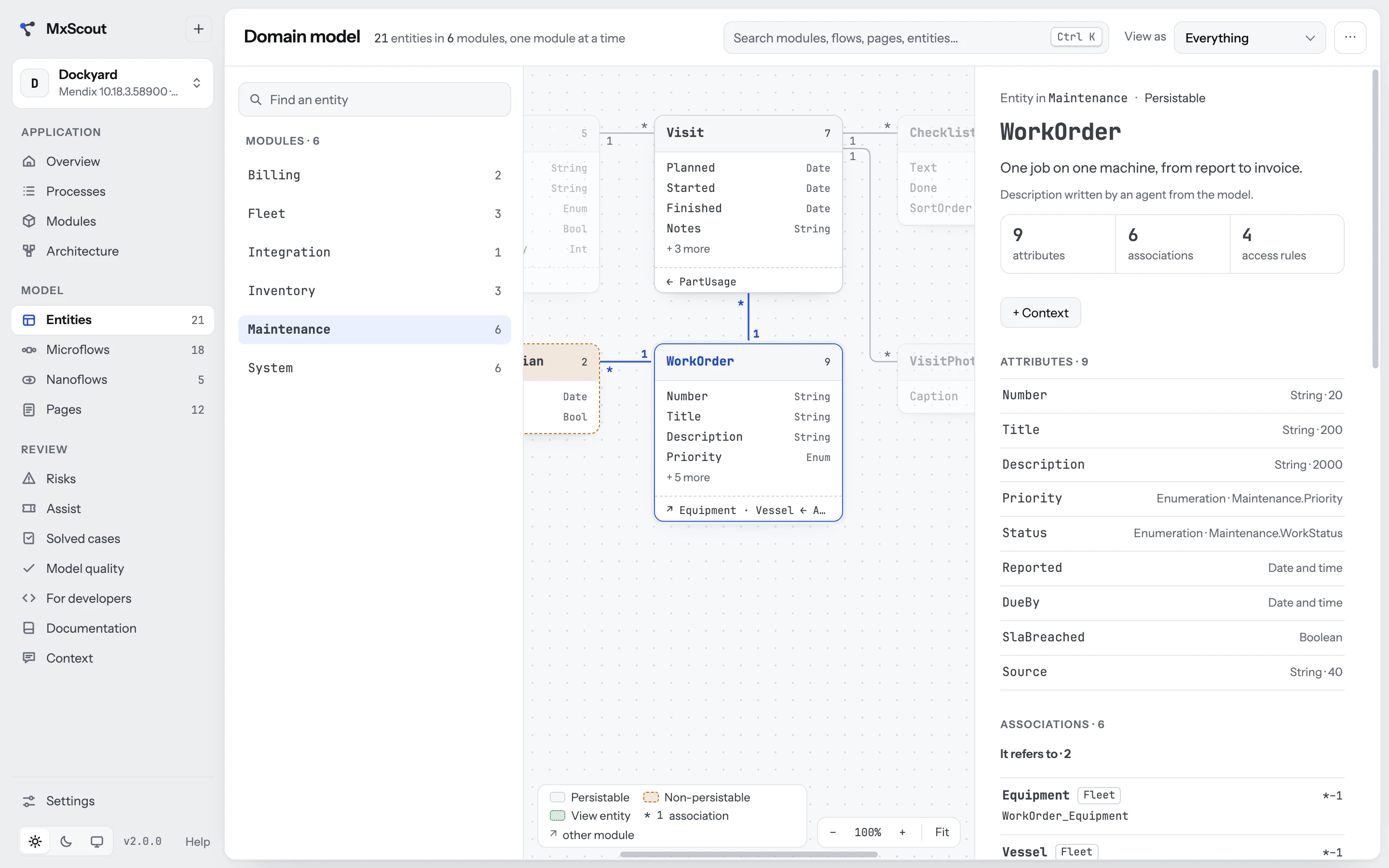Open the Architecture view
Image resolution: width=1389 pixels, height=868 pixels.
(112, 251)
